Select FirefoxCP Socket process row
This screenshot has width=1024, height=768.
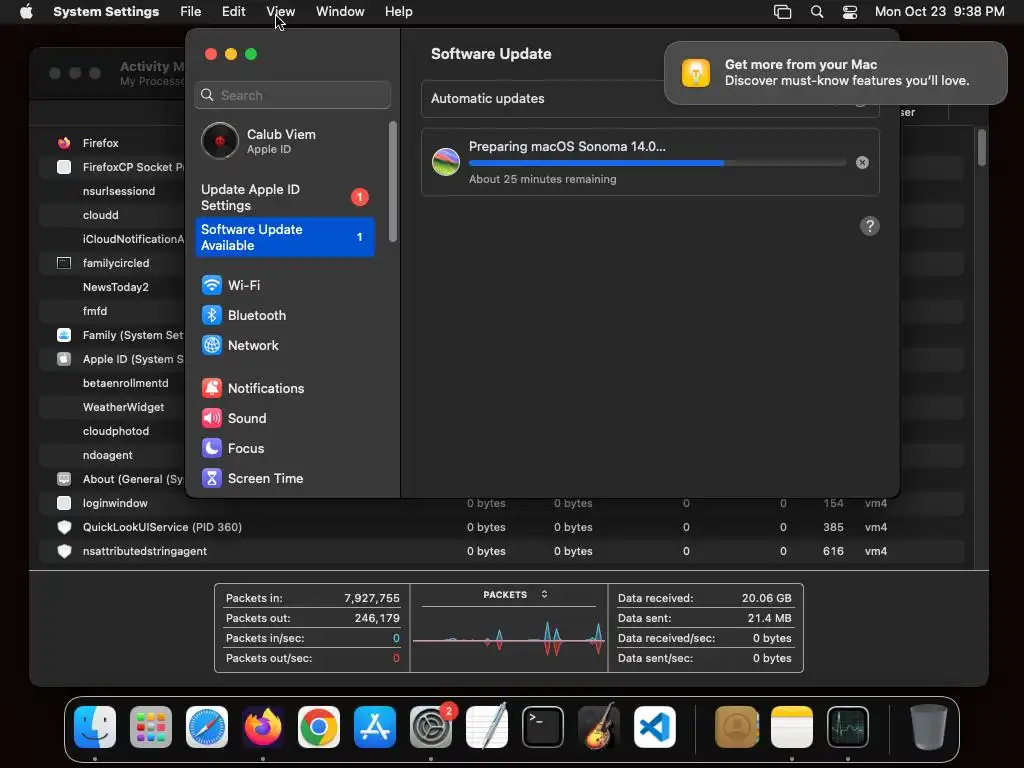point(111,167)
